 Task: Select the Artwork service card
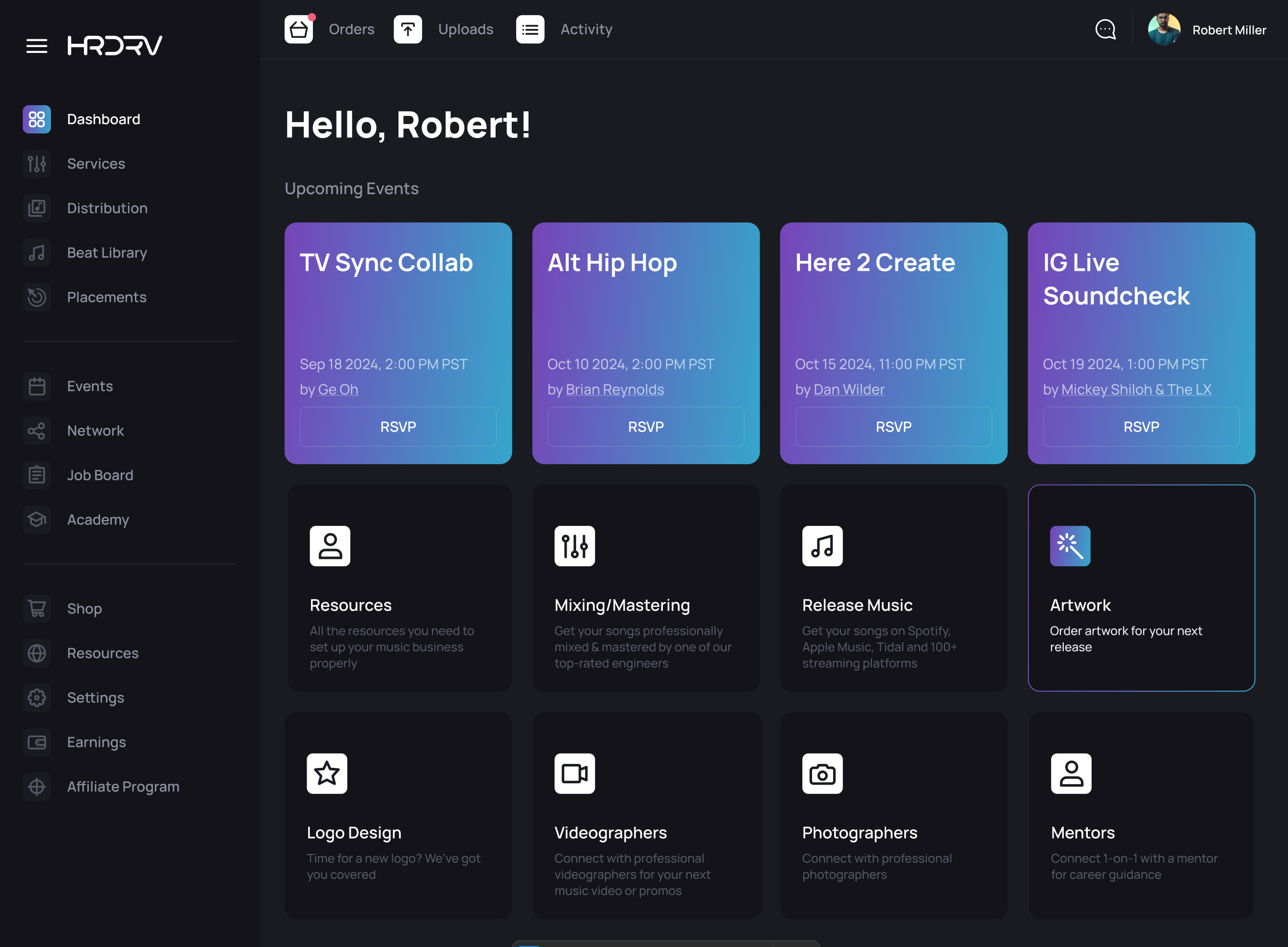coord(1141,588)
